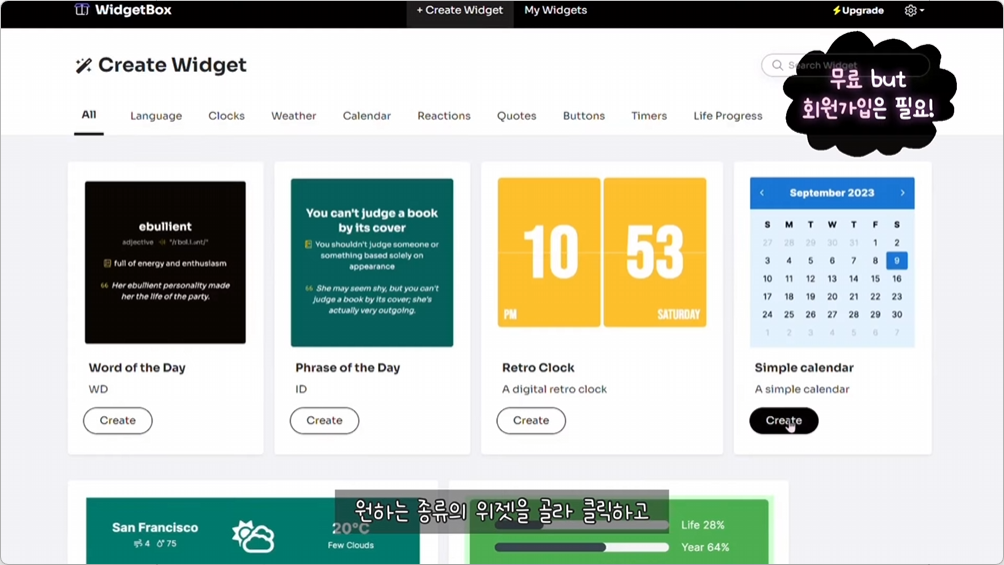Screen dimensions: 1004x565
Task: Click the Simple calendar title
Action: coord(804,368)
